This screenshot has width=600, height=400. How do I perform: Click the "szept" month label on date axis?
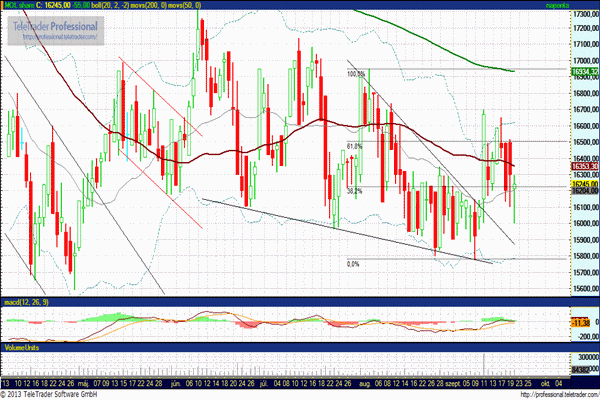[x=453, y=384]
